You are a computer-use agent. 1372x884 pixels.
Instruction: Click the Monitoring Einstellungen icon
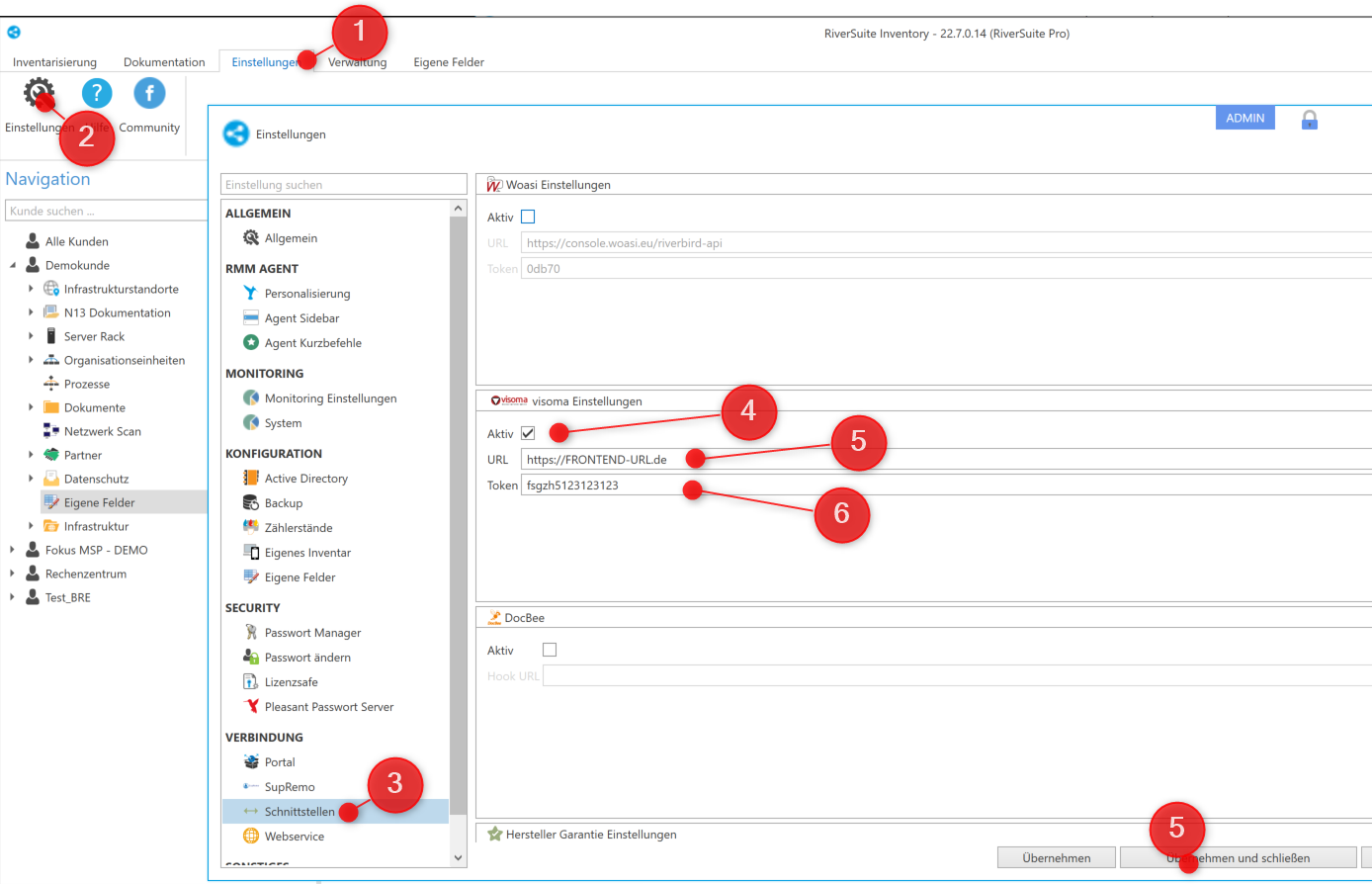pyautogui.click(x=251, y=398)
